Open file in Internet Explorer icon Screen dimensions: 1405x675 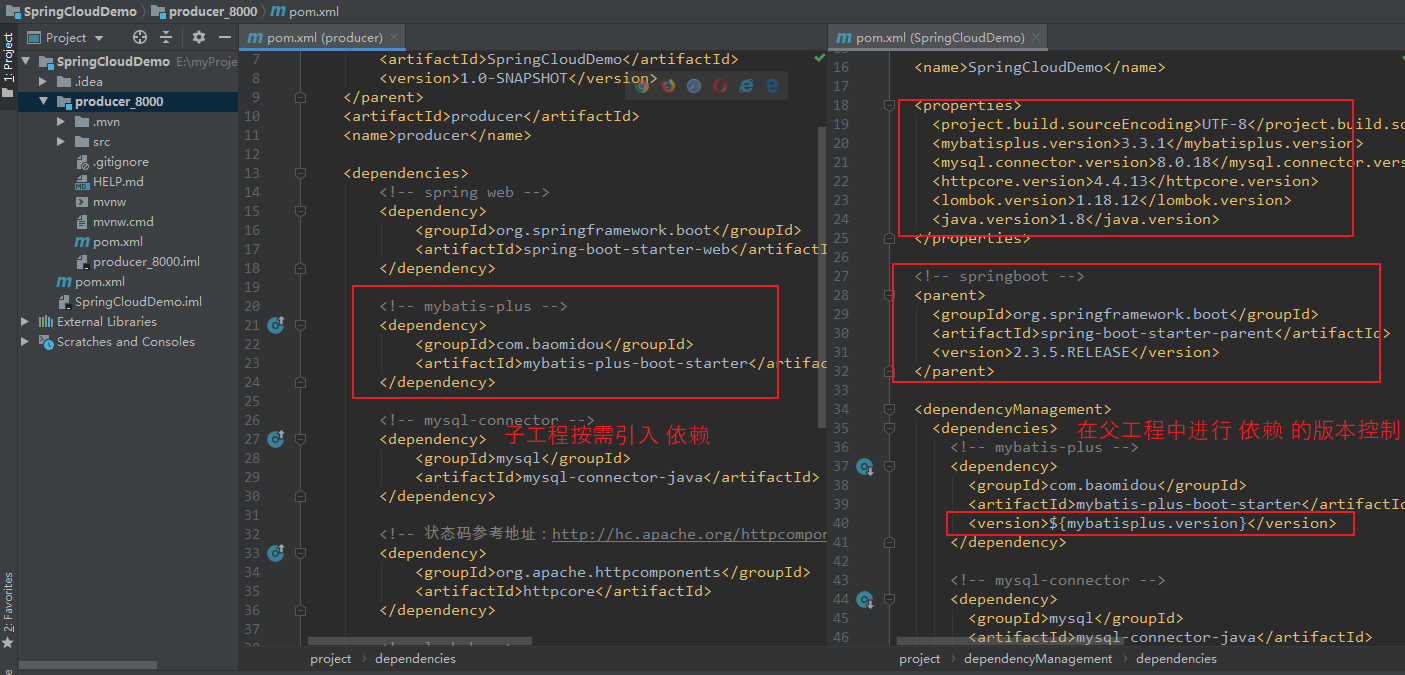tap(746, 86)
